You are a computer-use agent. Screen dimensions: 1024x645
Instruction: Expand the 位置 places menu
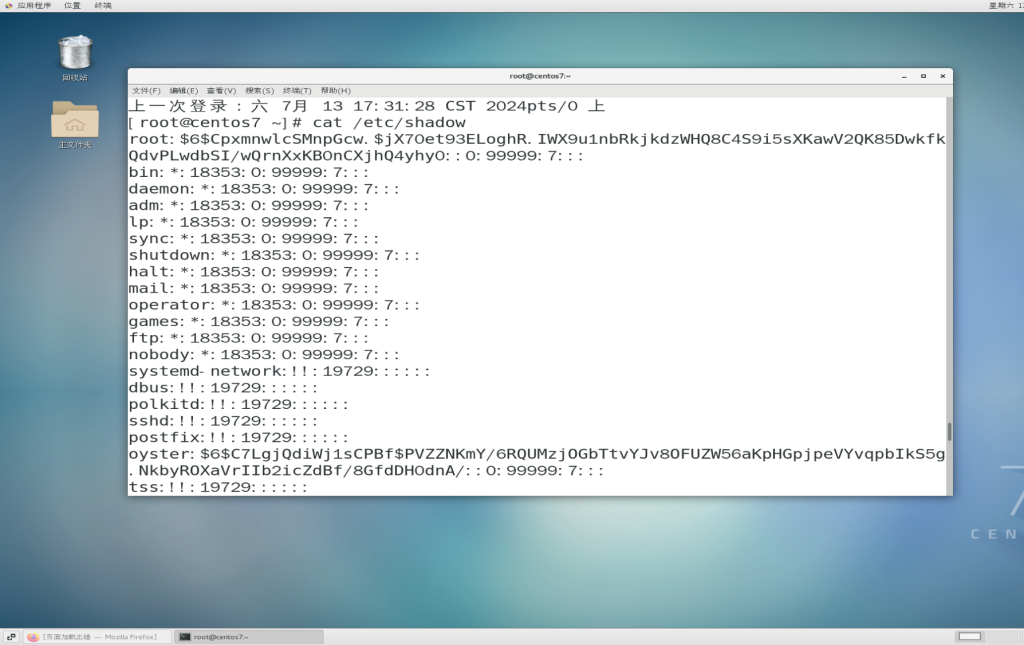(72, 6)
